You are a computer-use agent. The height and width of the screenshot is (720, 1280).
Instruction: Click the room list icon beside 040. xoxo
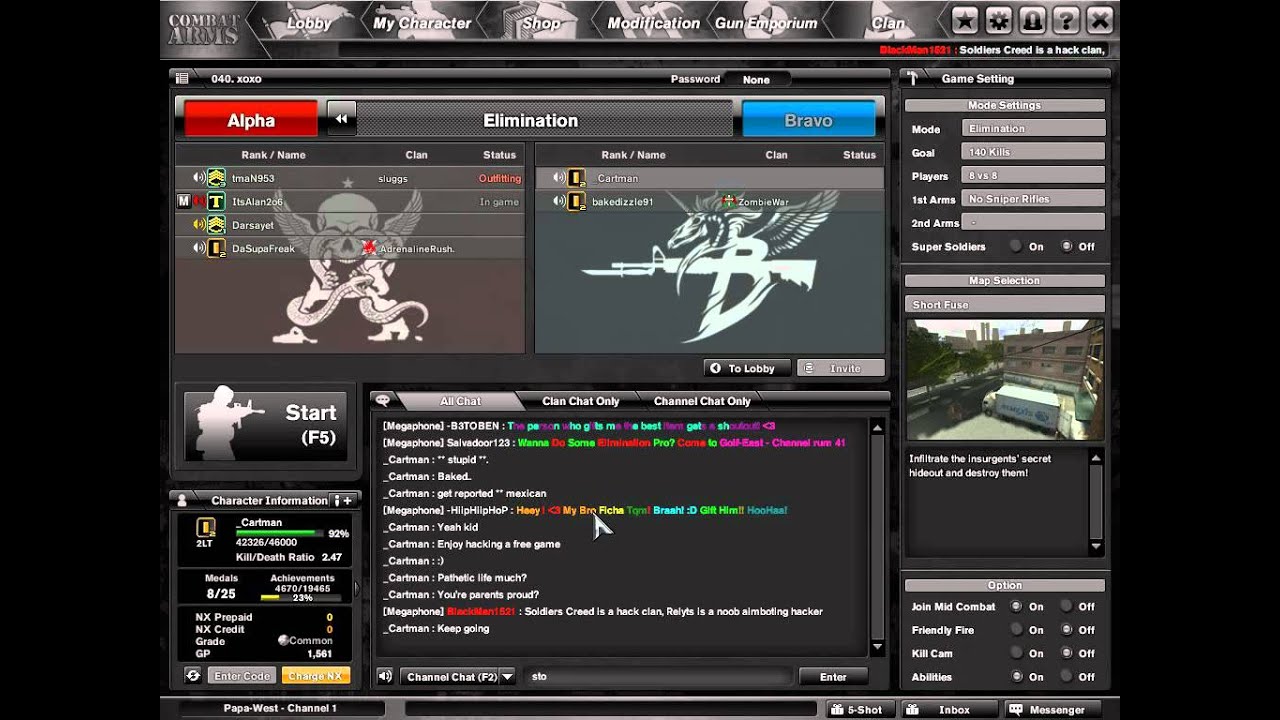182,78
